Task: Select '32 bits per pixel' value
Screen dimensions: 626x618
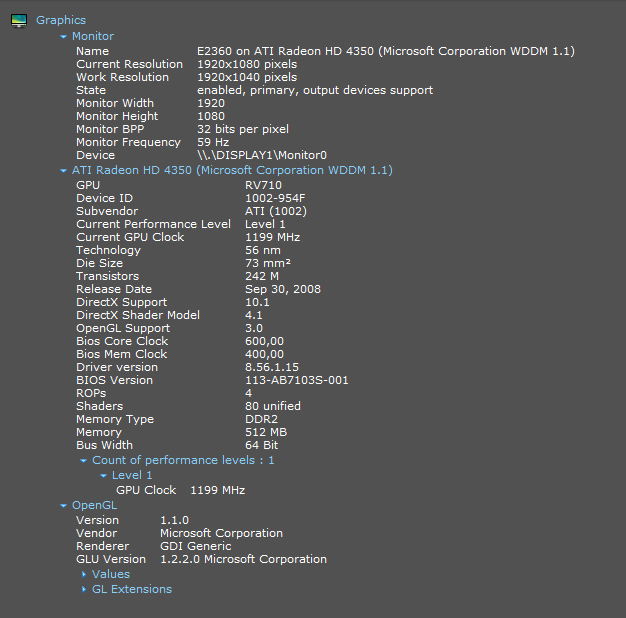Action: (x=243, y=129)
